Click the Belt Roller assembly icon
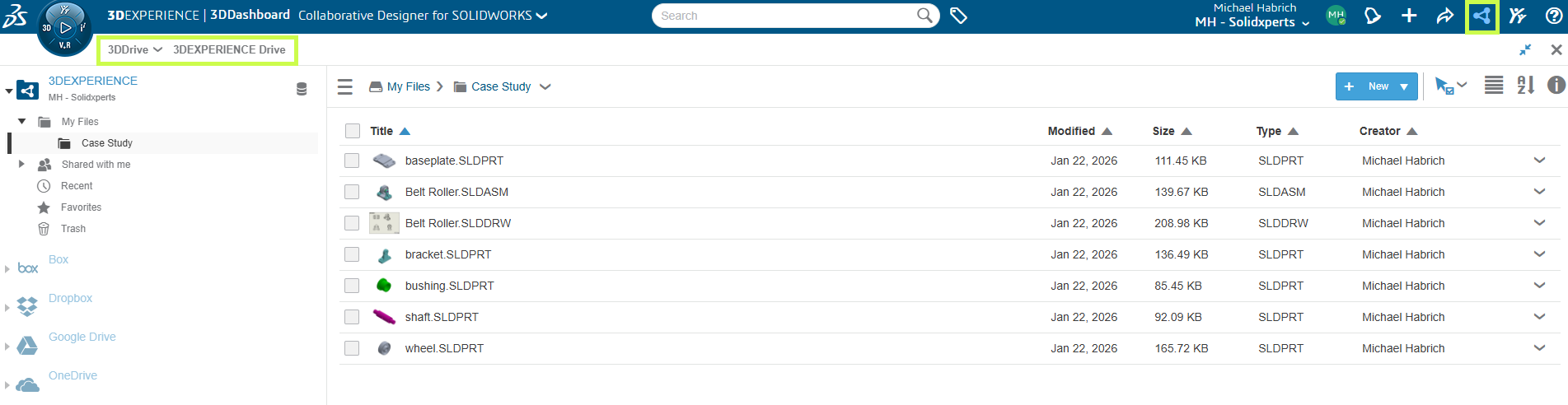Viewport: 1568px width, 405px height. click(x=384, y=193)
